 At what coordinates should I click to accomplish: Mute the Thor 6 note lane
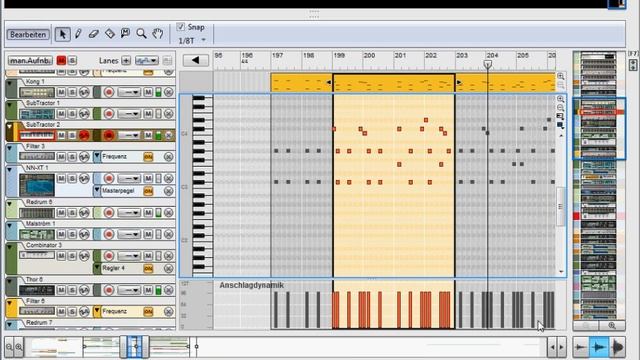click(x=148, y=290)
